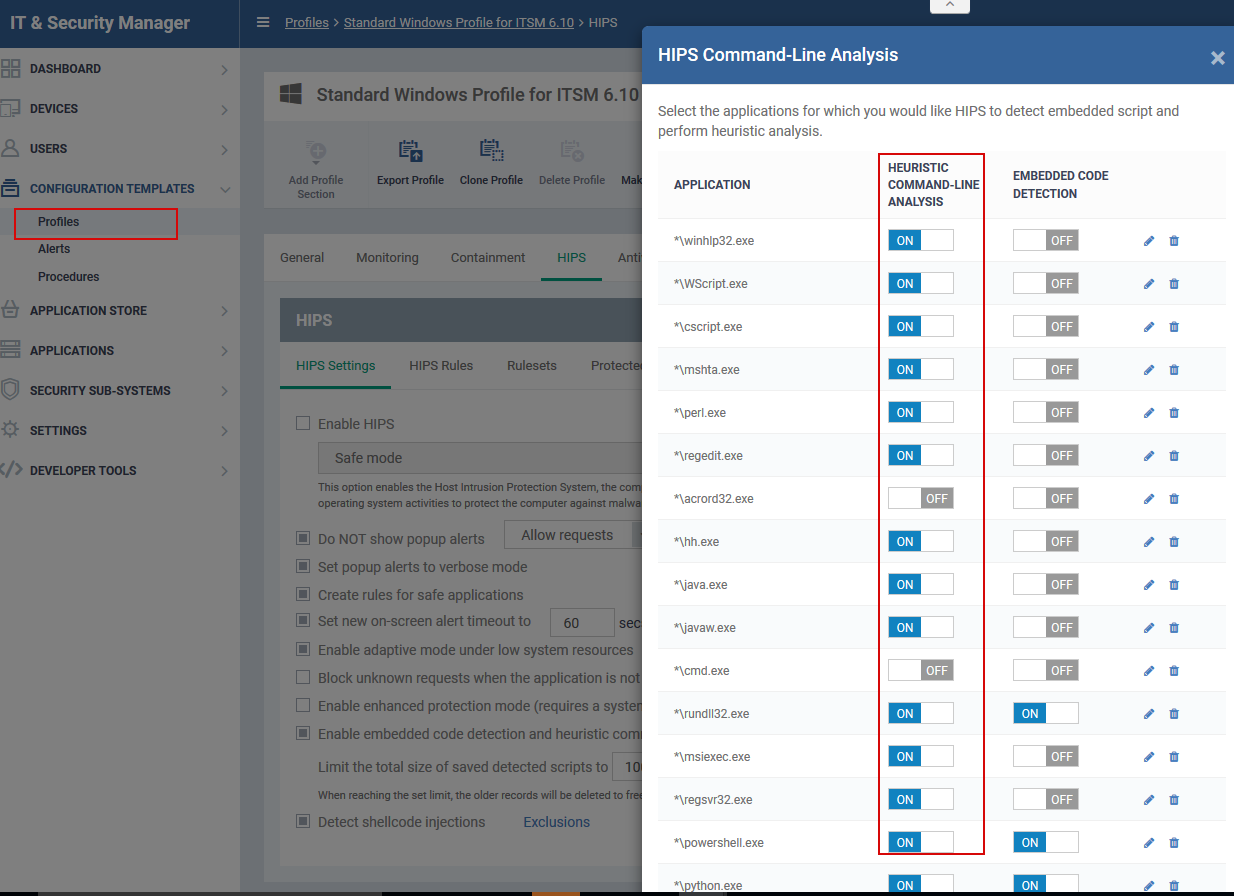Image resolution: width=1234 pixels, height=896 pixels.
Task: Edit the *\rundll32.exe entry
Action: click(1149, 714)
